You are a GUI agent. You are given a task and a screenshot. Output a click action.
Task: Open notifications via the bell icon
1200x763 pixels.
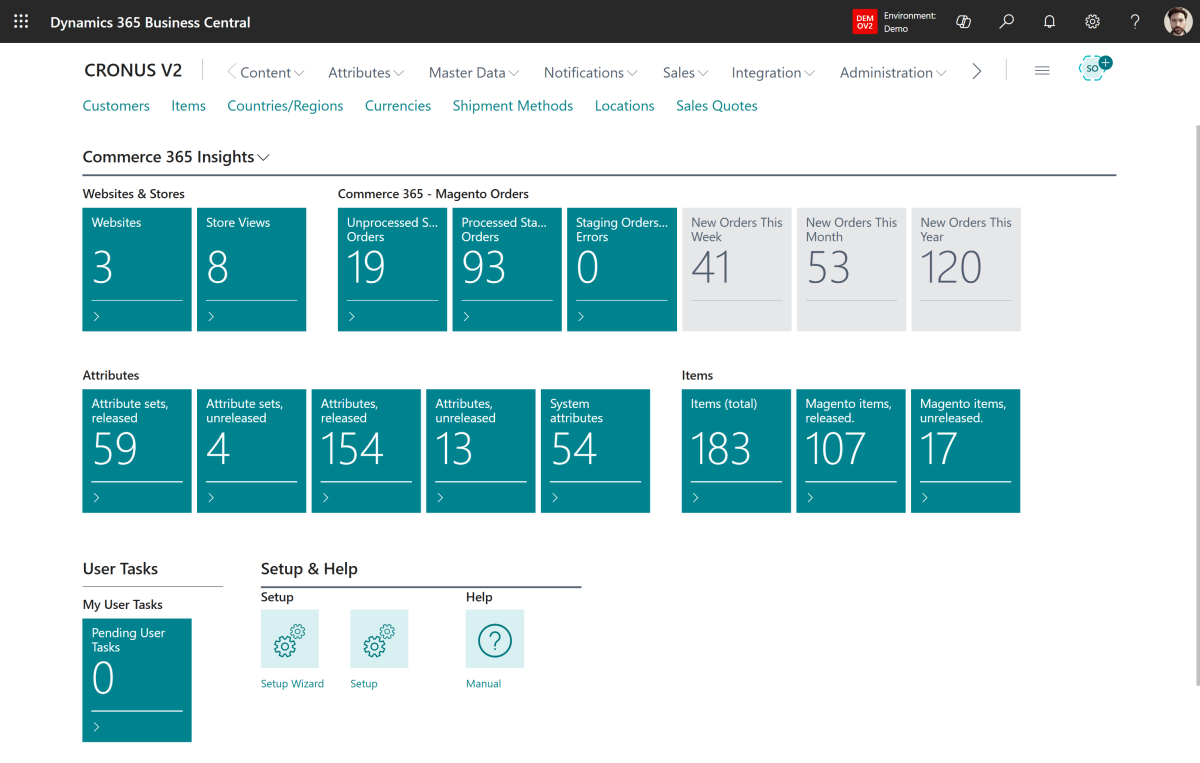click(1049, 21)
